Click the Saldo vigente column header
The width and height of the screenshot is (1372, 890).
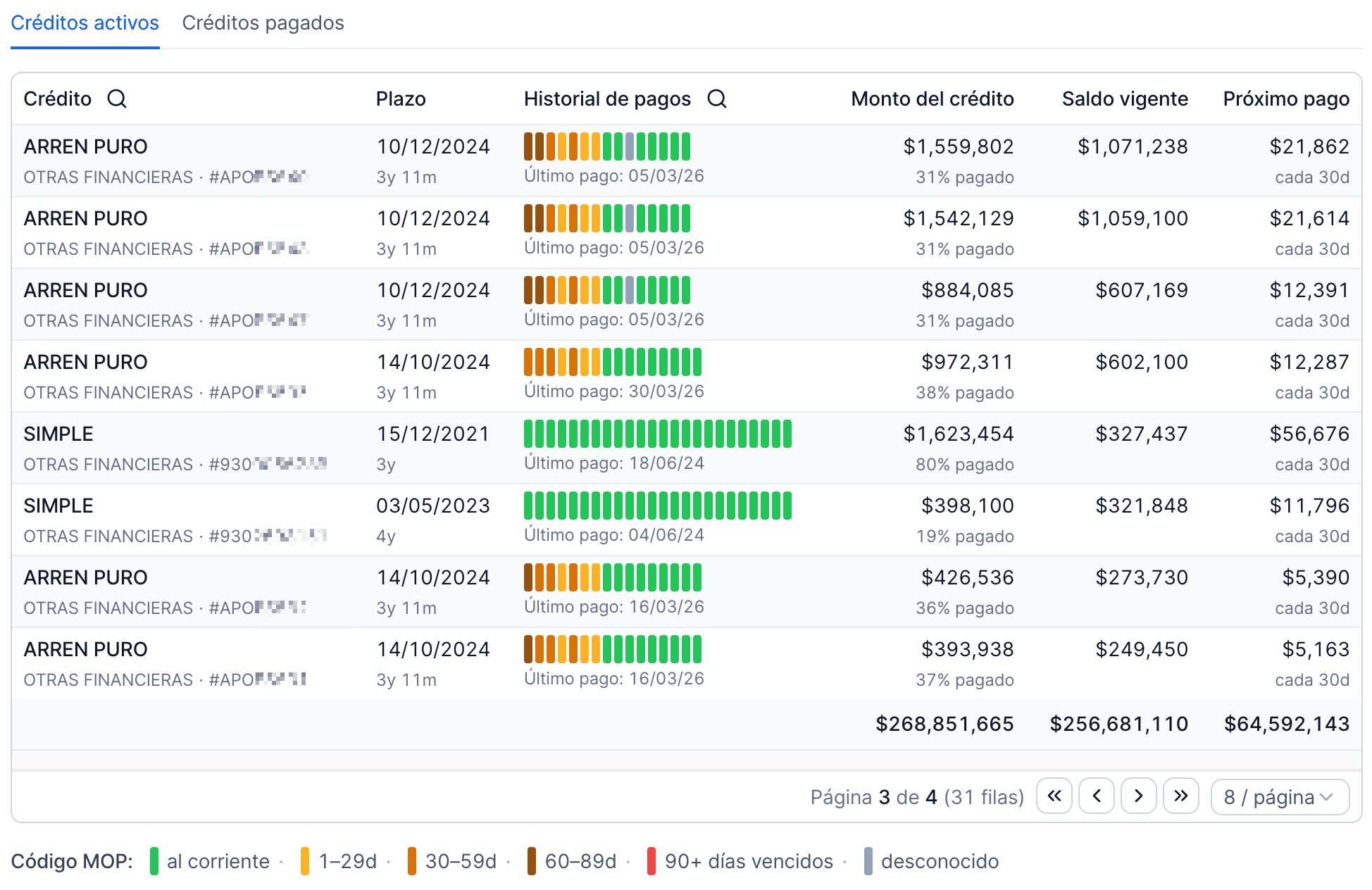click(1125, 99)
